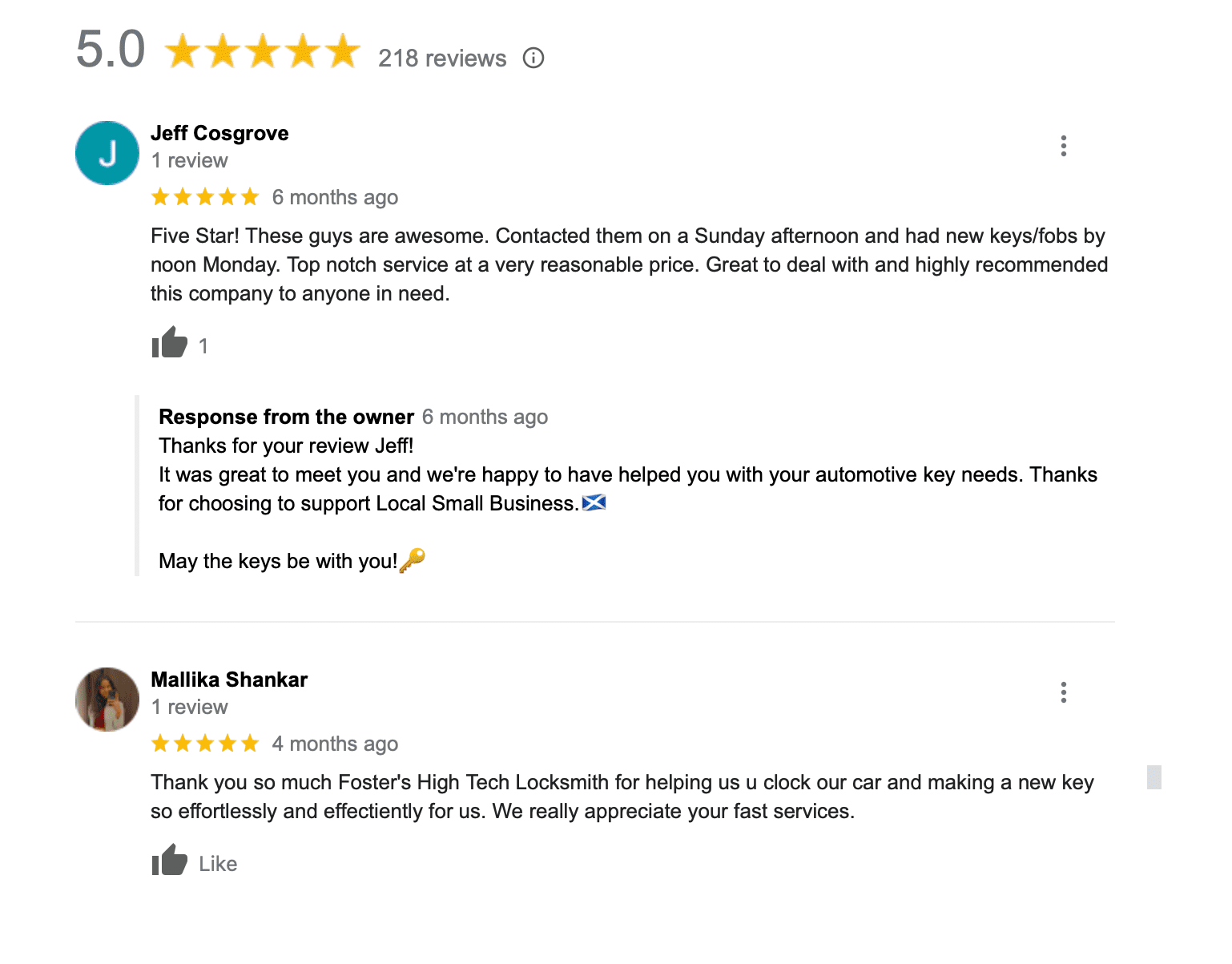Image resolution: width=1232 pixels, height=964 pixels.
Task: Click the thumbs-up icon on Jeff Cosgrove's review
Action: (x=170, y=343)
